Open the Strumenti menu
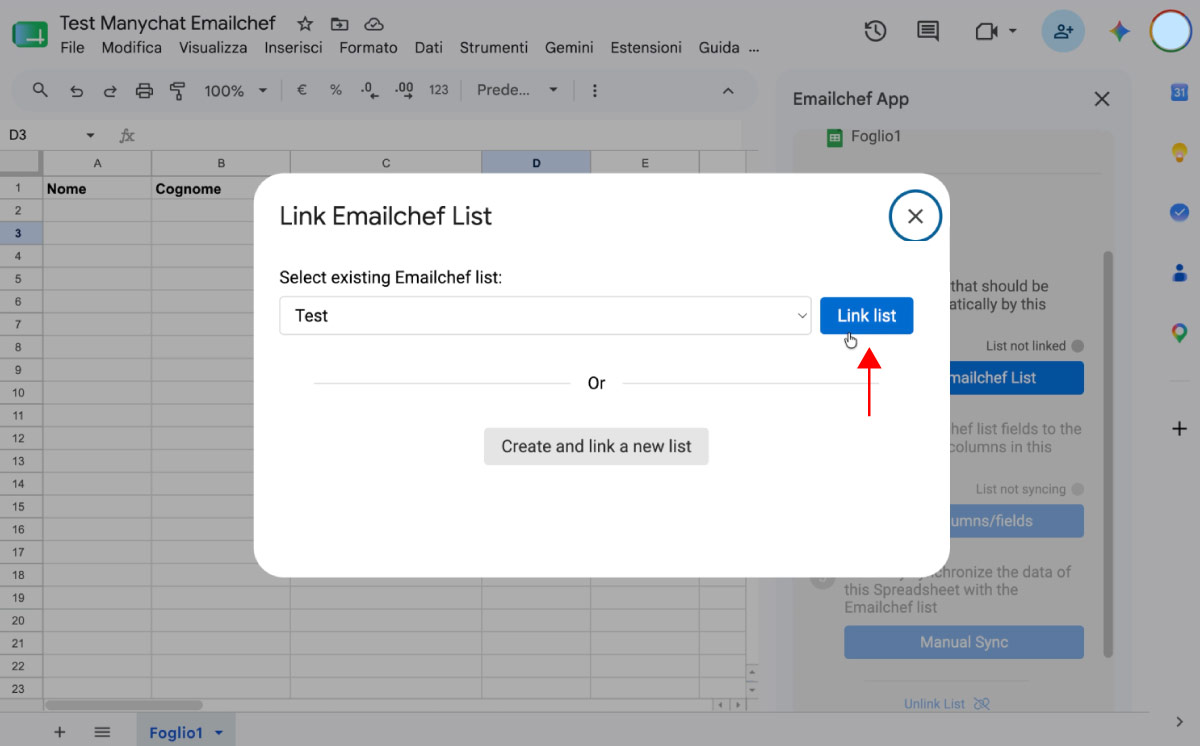1200x746 pixels. point(494,47)
